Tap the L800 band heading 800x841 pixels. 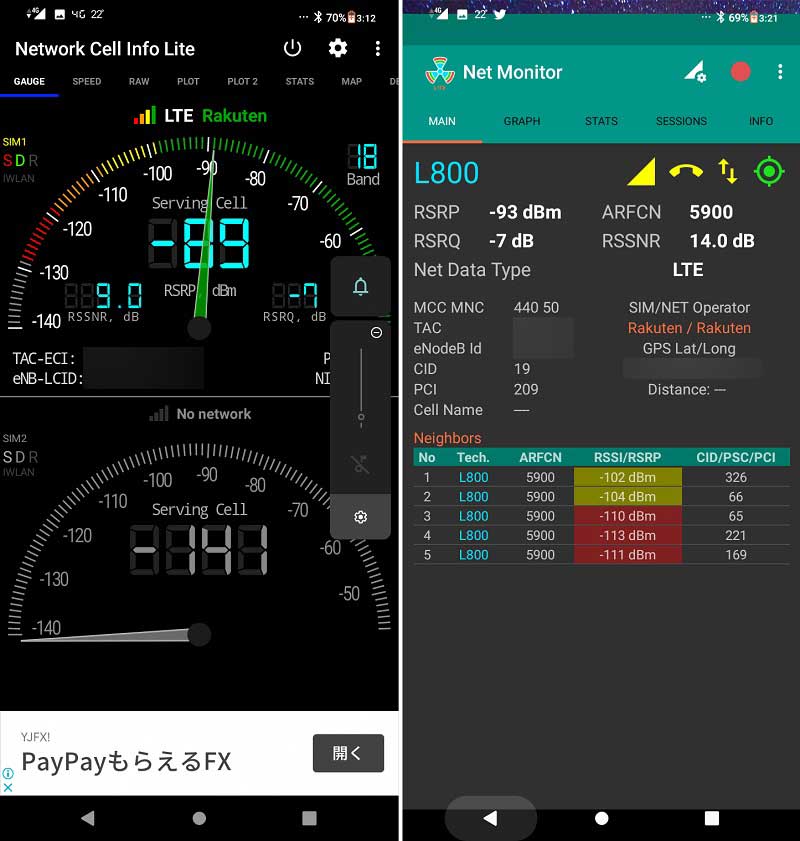(446, 173)
